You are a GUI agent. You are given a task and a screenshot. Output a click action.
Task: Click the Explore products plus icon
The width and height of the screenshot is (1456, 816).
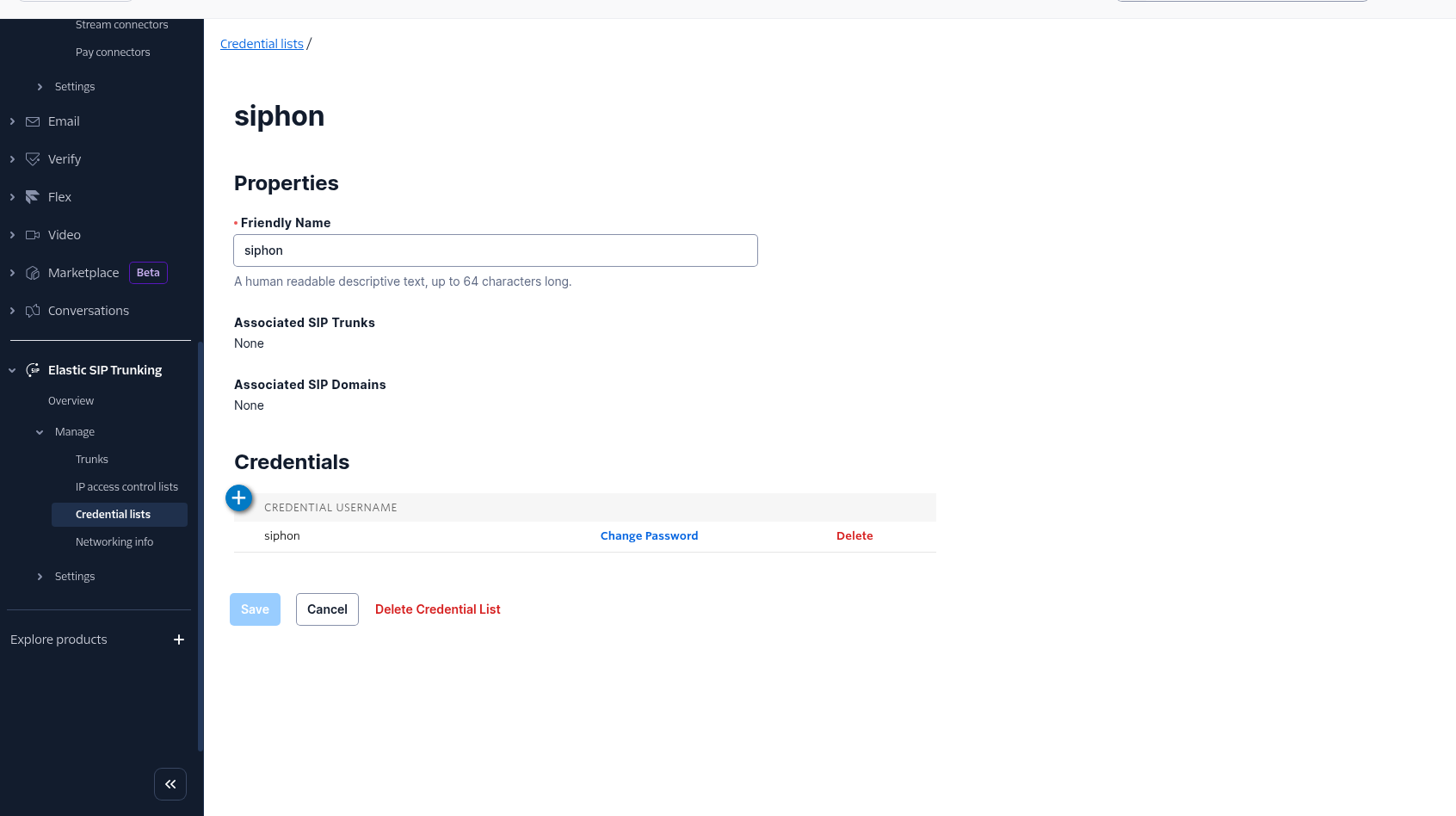coord(179,640)
